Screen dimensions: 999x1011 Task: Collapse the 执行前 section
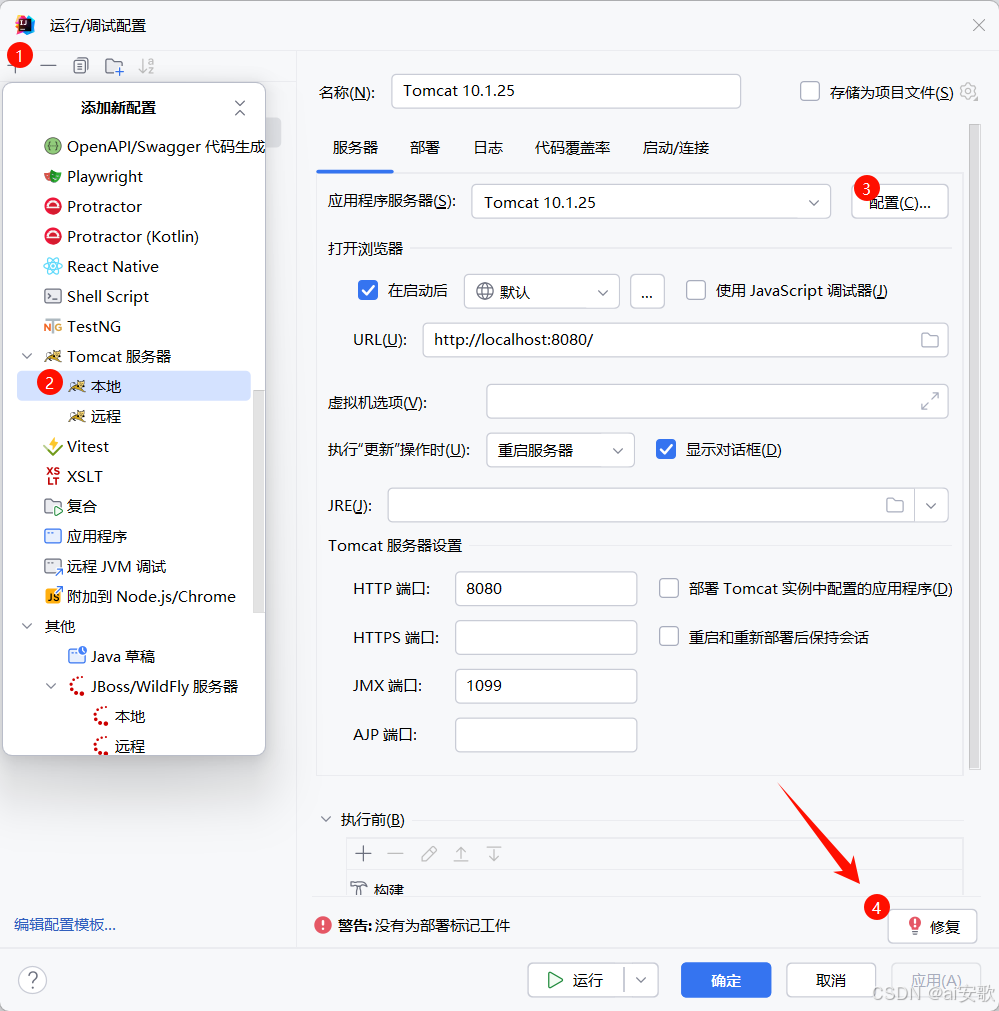(x=326, y=819)
